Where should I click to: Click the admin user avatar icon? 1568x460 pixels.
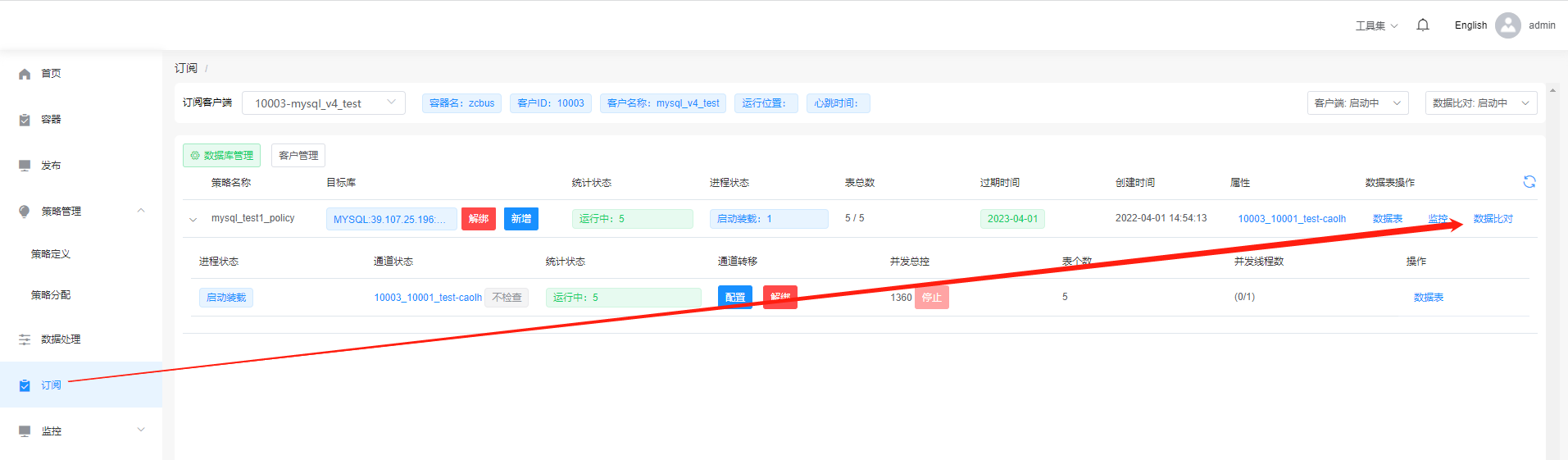click(x=1507, y=25)
